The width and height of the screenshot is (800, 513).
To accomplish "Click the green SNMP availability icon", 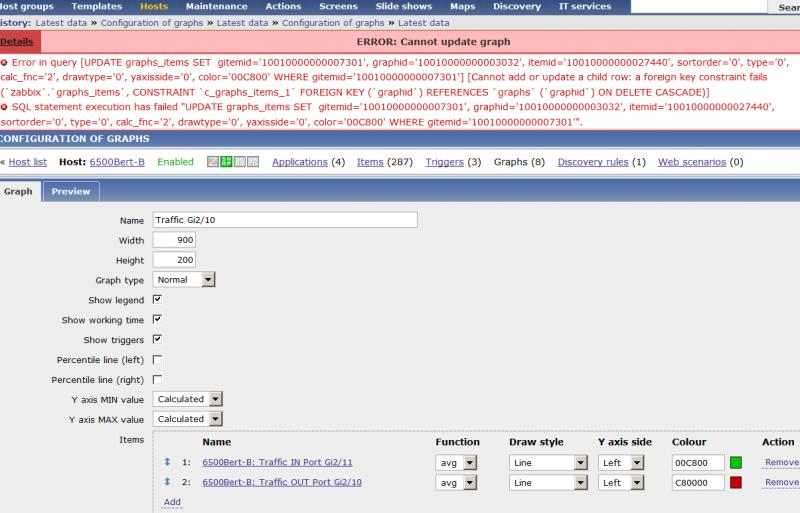I will (x=226, y=162).
